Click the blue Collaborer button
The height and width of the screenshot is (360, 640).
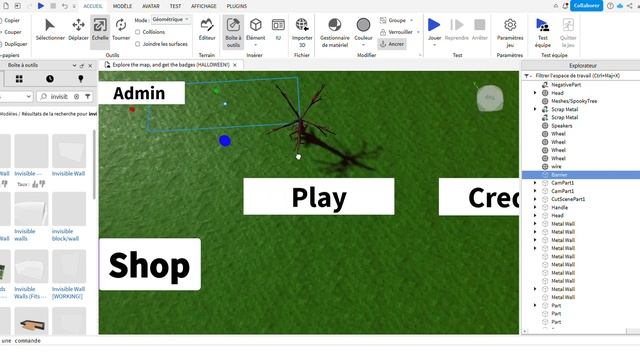586,6
